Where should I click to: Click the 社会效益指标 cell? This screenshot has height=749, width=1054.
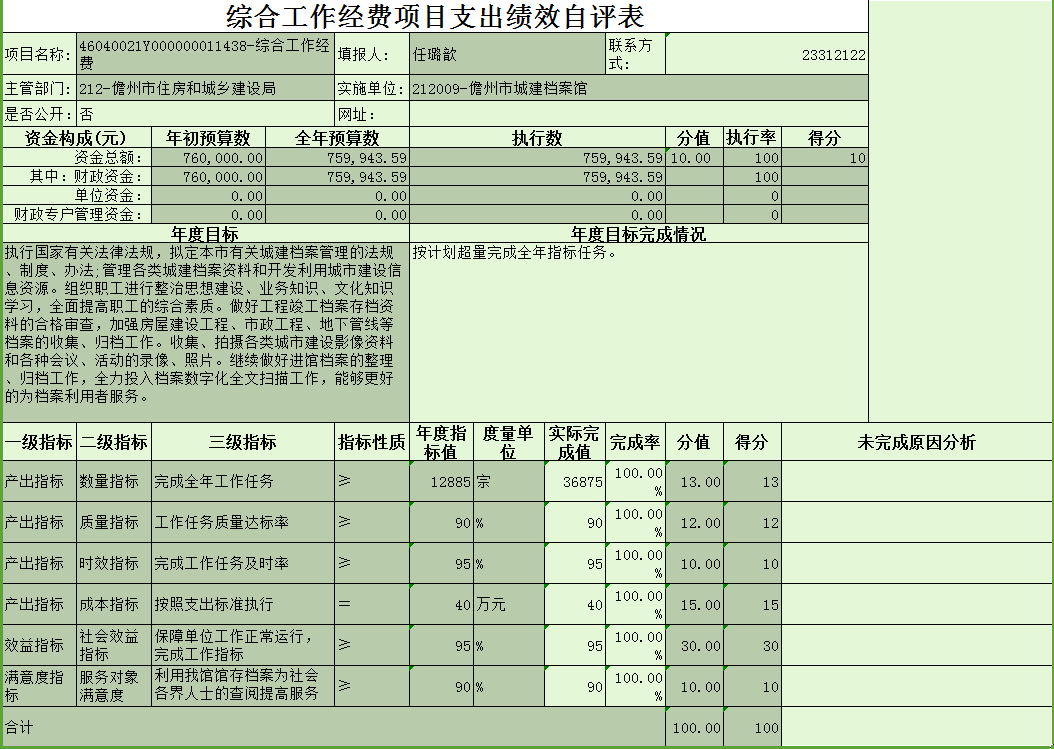pos(114,645)
